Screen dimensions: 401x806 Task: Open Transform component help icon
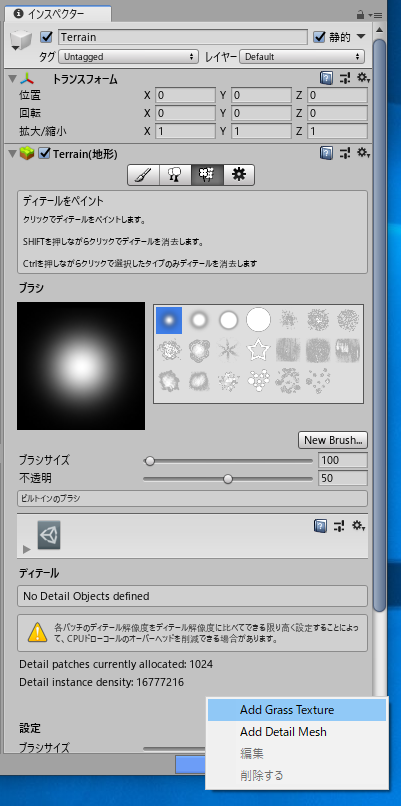pos(326,78)
